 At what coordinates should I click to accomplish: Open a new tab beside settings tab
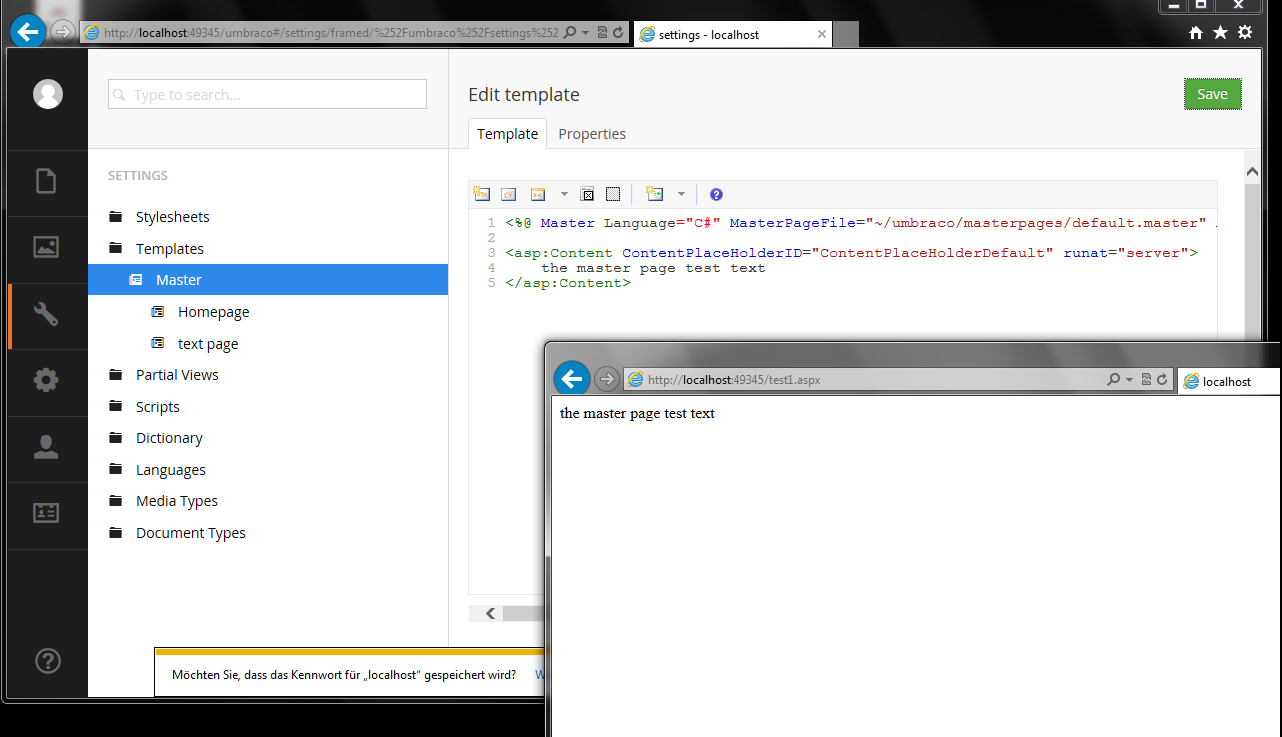[x=846, y=34]
